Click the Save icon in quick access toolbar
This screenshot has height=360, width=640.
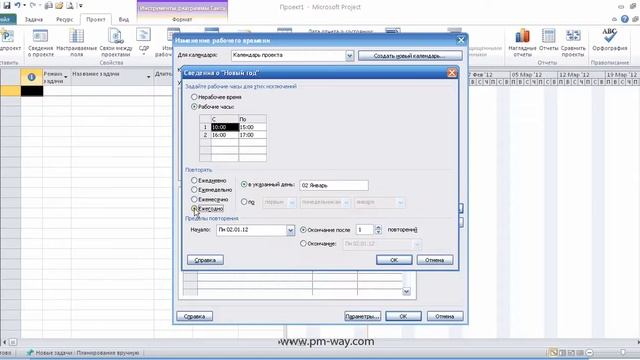pyautogui.click(x=7, y=5)
